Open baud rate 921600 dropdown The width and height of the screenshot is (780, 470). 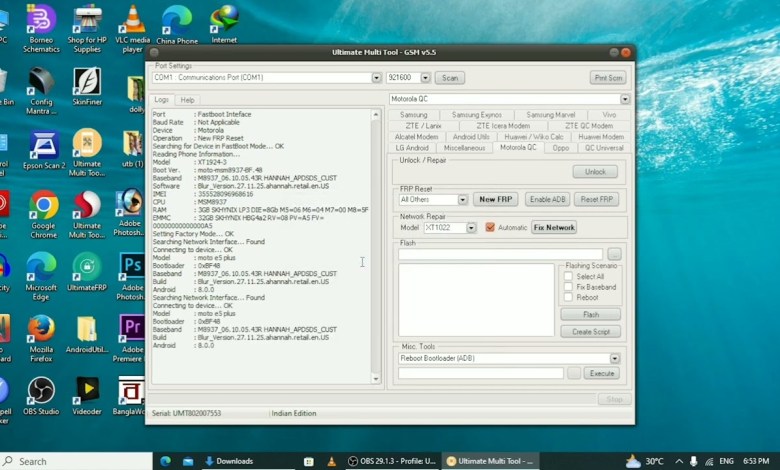point(425,78)
